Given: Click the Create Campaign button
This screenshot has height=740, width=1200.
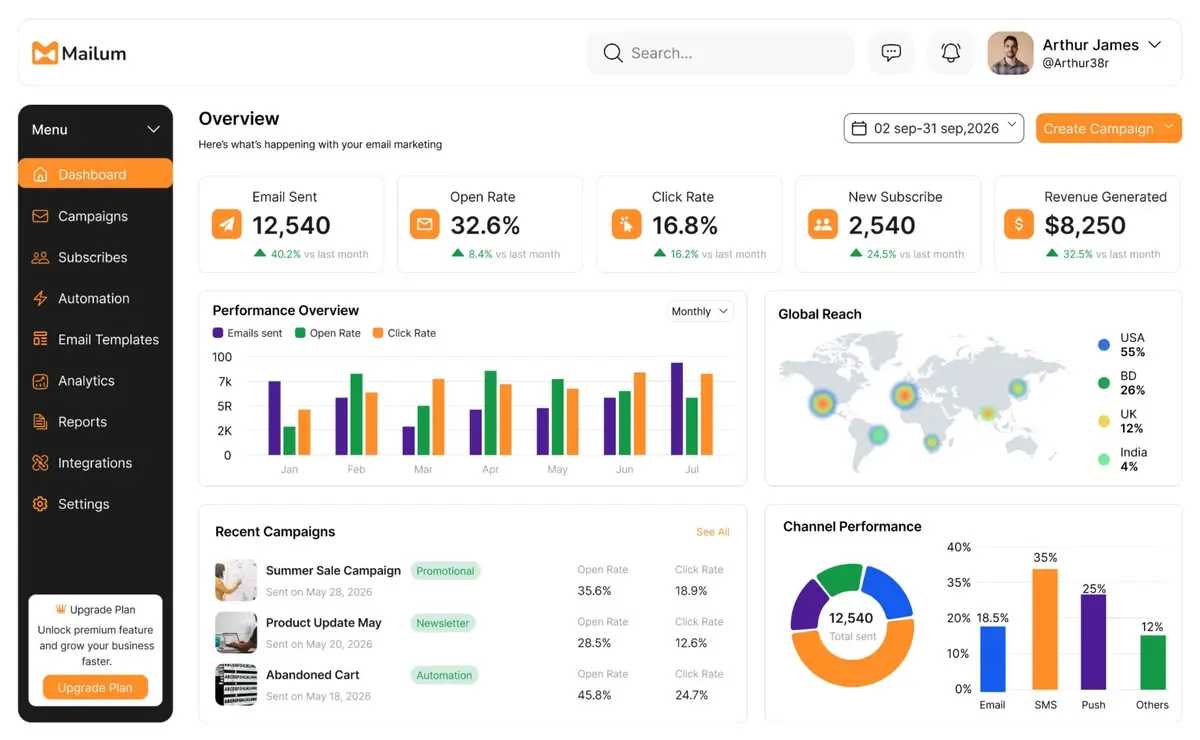Looking at the screenshot, I should pyautogui.click(x=1108, y=128).
